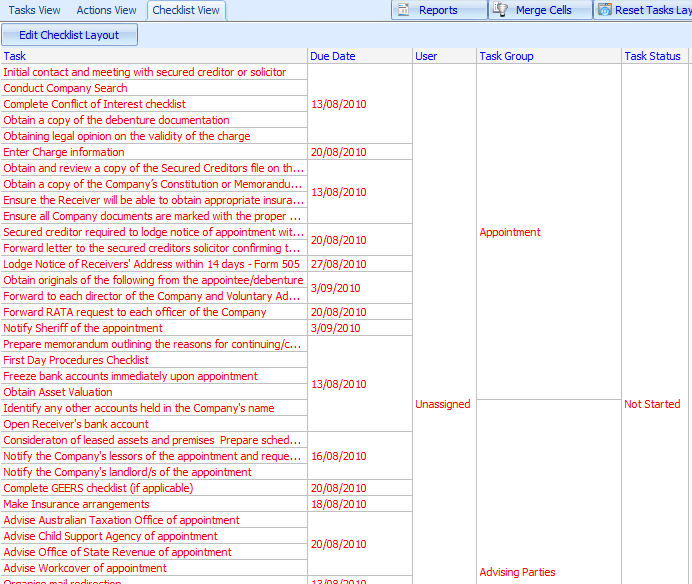Select the Conduct Company Search task

tap(65, 88)
